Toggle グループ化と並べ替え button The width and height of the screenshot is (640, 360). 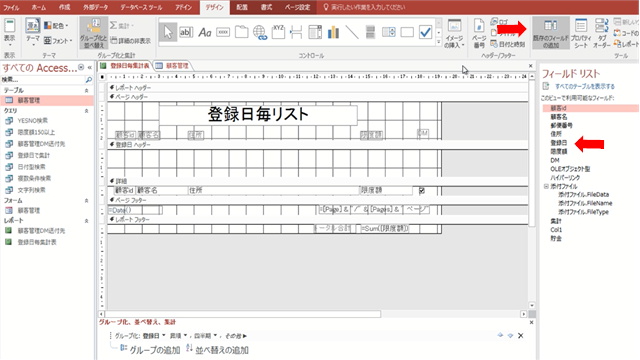[x=93, y=33]
